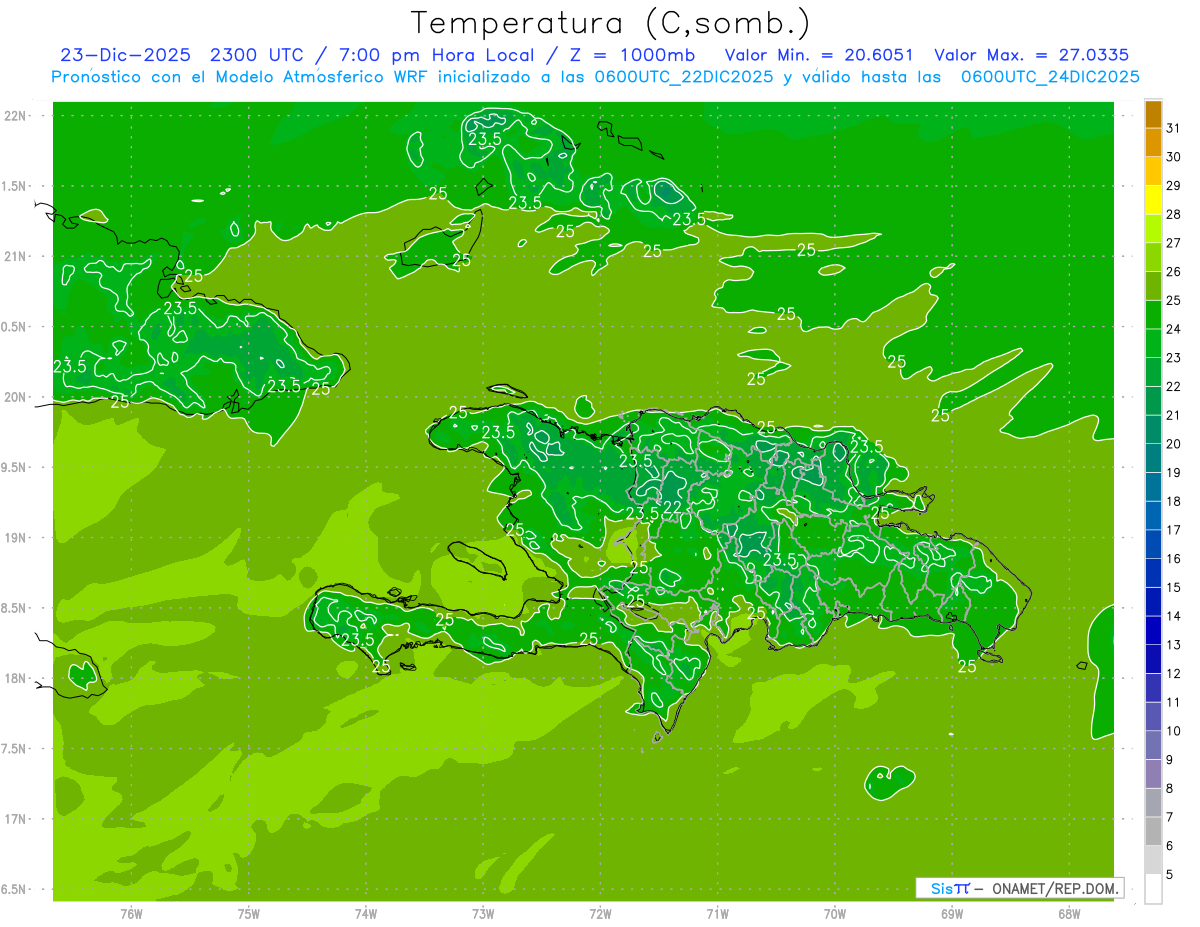This screenshot has height=927, width=1200.
Task: Click the valid-until time "0600UTC_24DIC2025"
Action: coord(1050,77)
